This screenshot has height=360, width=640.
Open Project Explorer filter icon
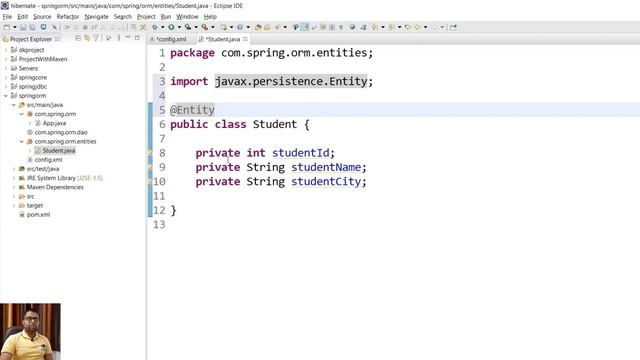(x=96, y=38)
